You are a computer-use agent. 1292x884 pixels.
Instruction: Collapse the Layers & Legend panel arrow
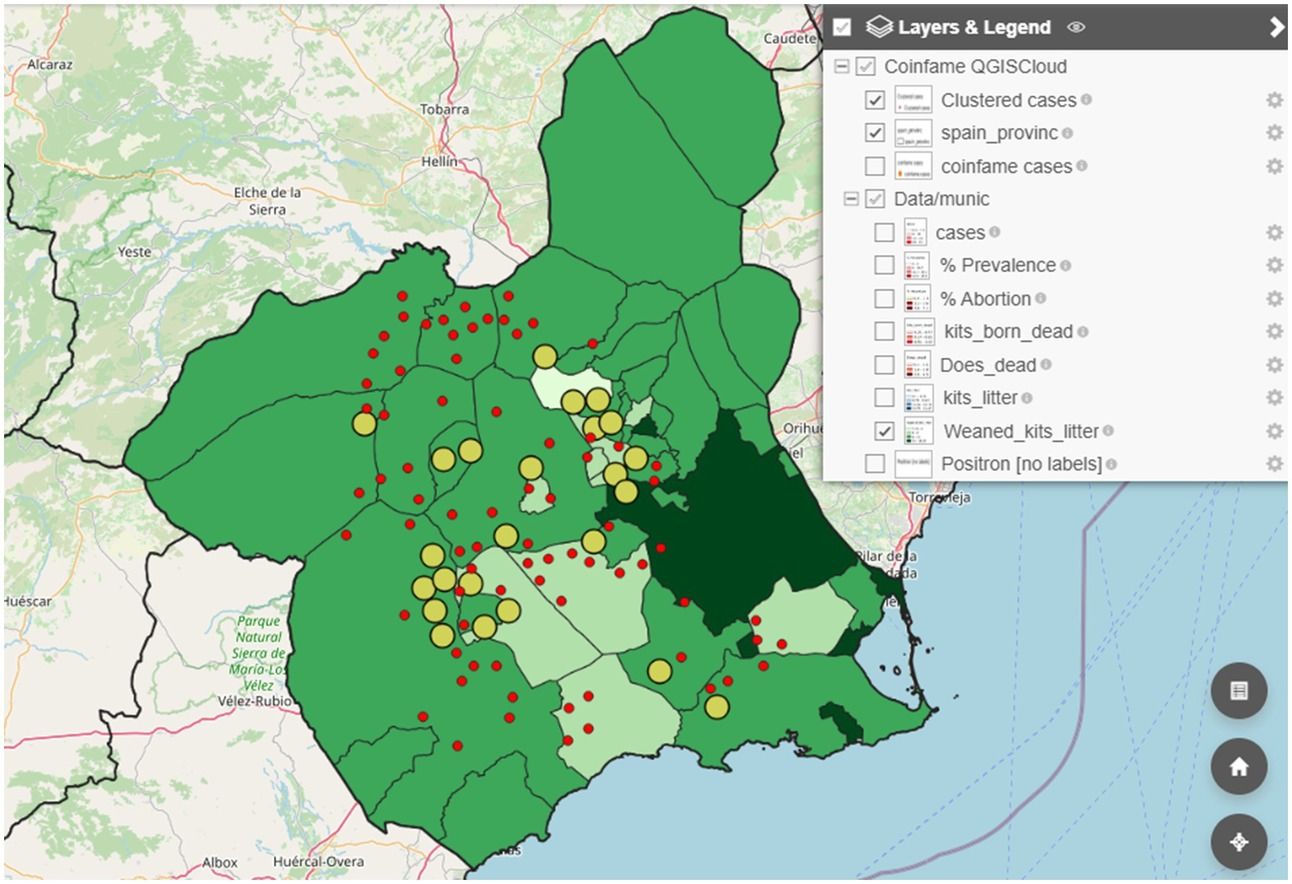[1276, 28]
